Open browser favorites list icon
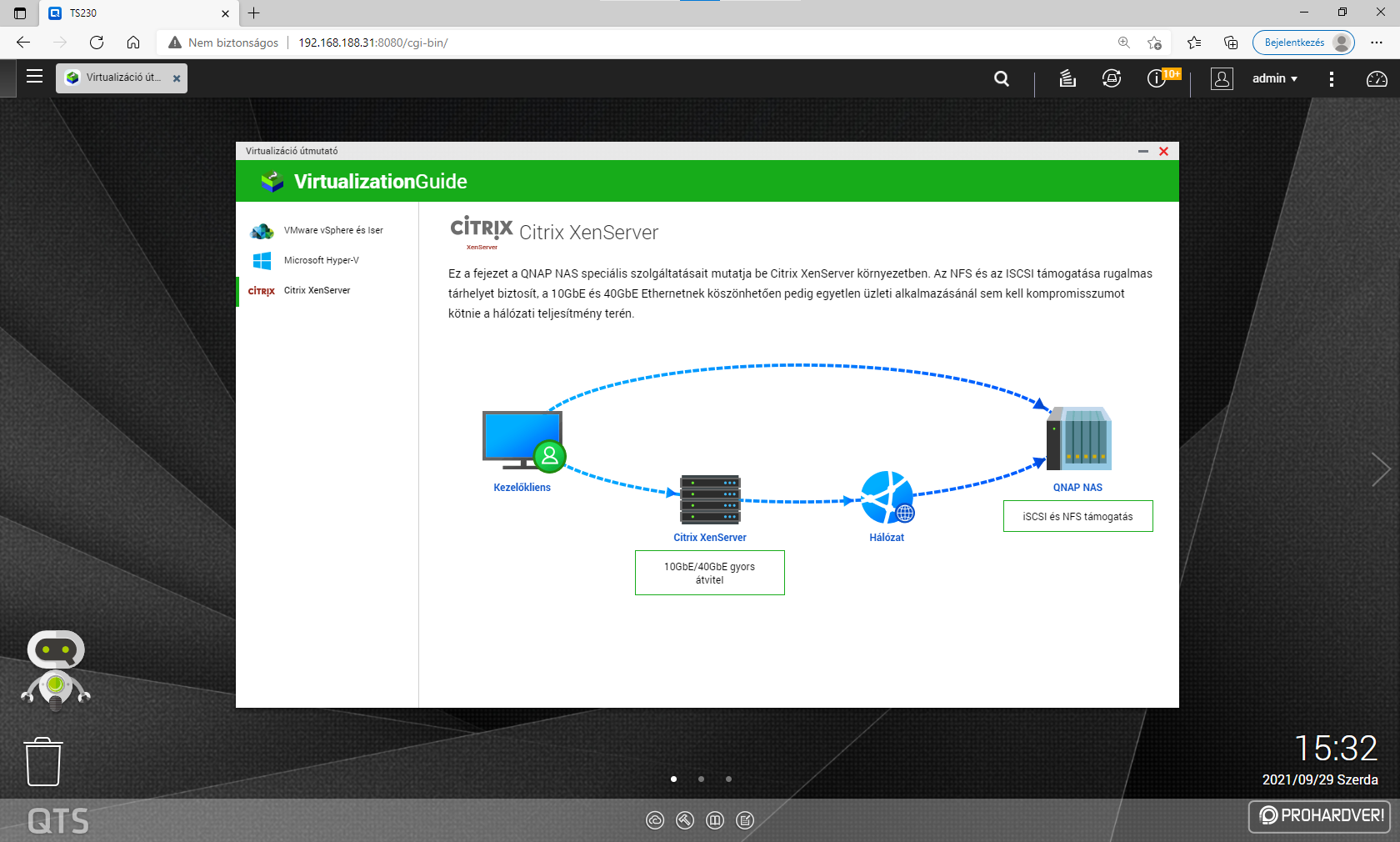The image size is (1400, 842). pos(1194,43)
